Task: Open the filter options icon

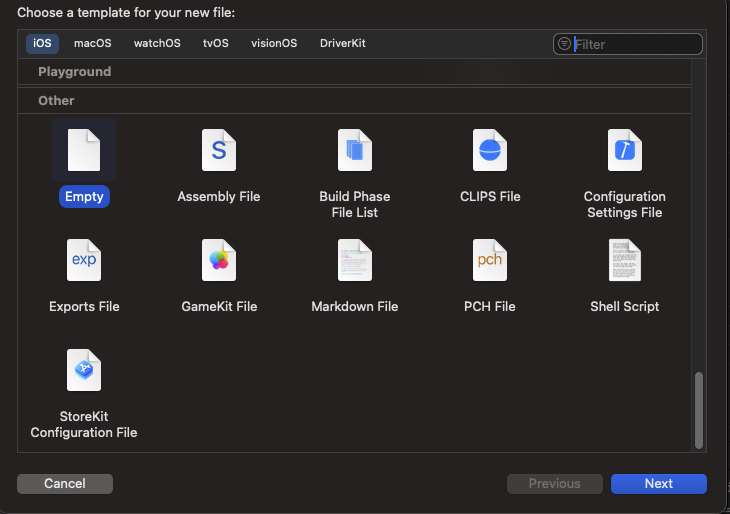Action: click(x=564, y=44)
